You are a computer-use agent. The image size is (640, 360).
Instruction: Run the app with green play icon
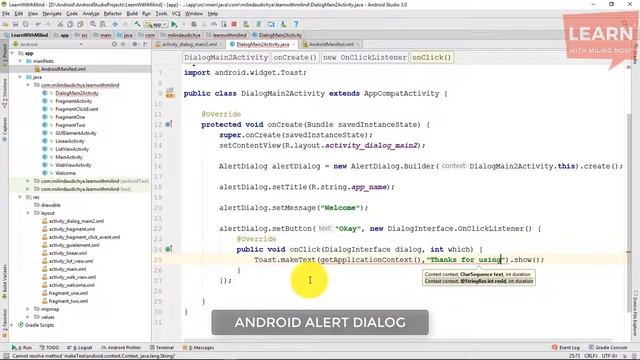(174, 24)
